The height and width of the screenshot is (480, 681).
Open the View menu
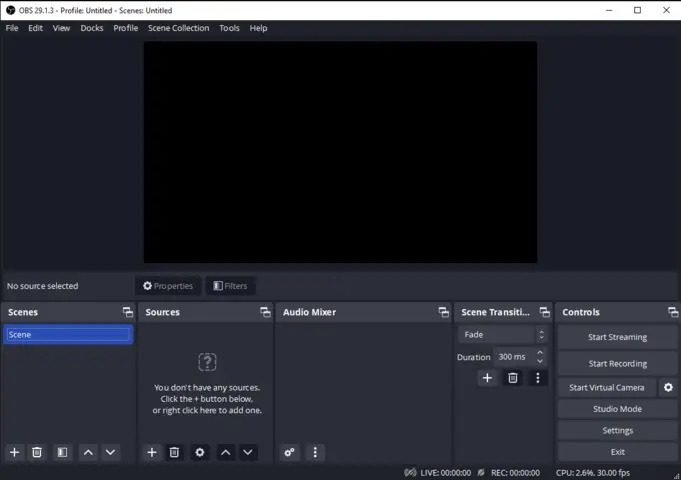tap(61, 28)
